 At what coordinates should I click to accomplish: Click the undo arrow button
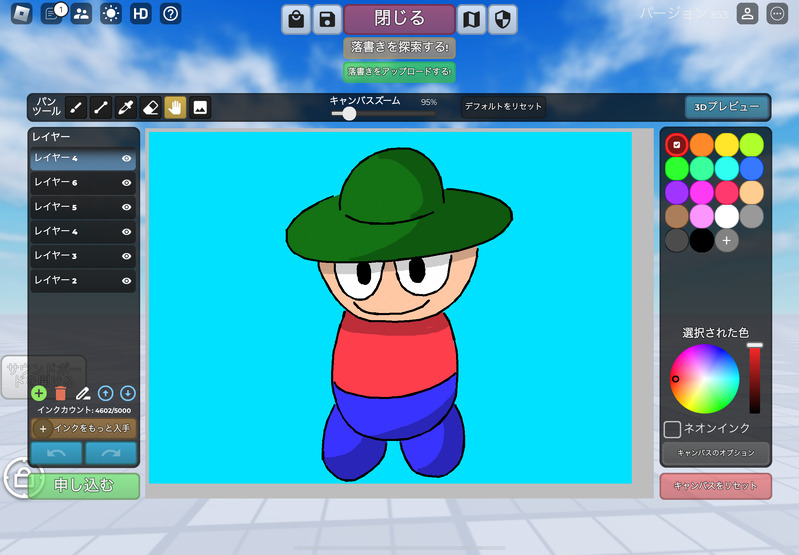pos(57,453)
